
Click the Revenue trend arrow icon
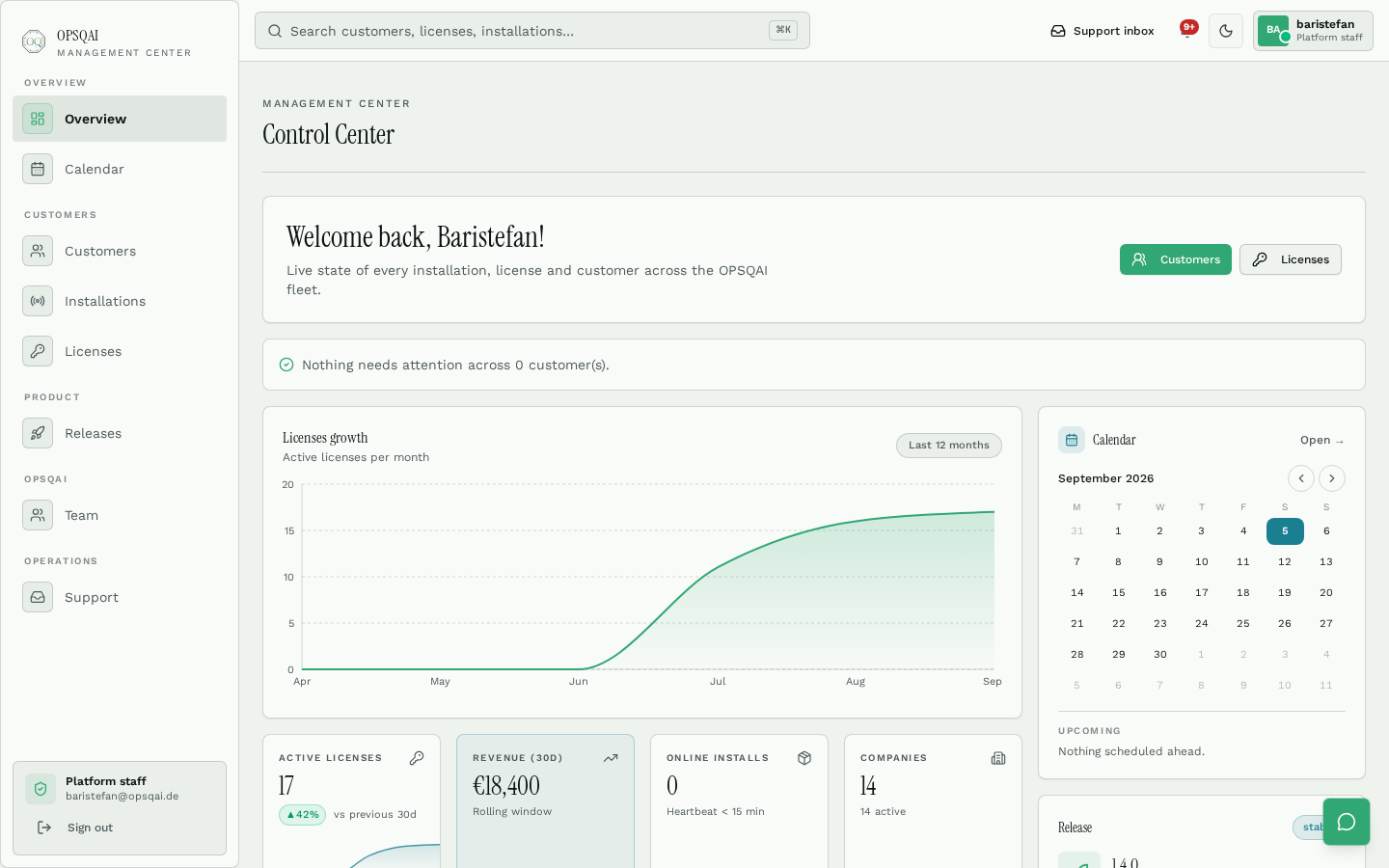coord(611,758)
